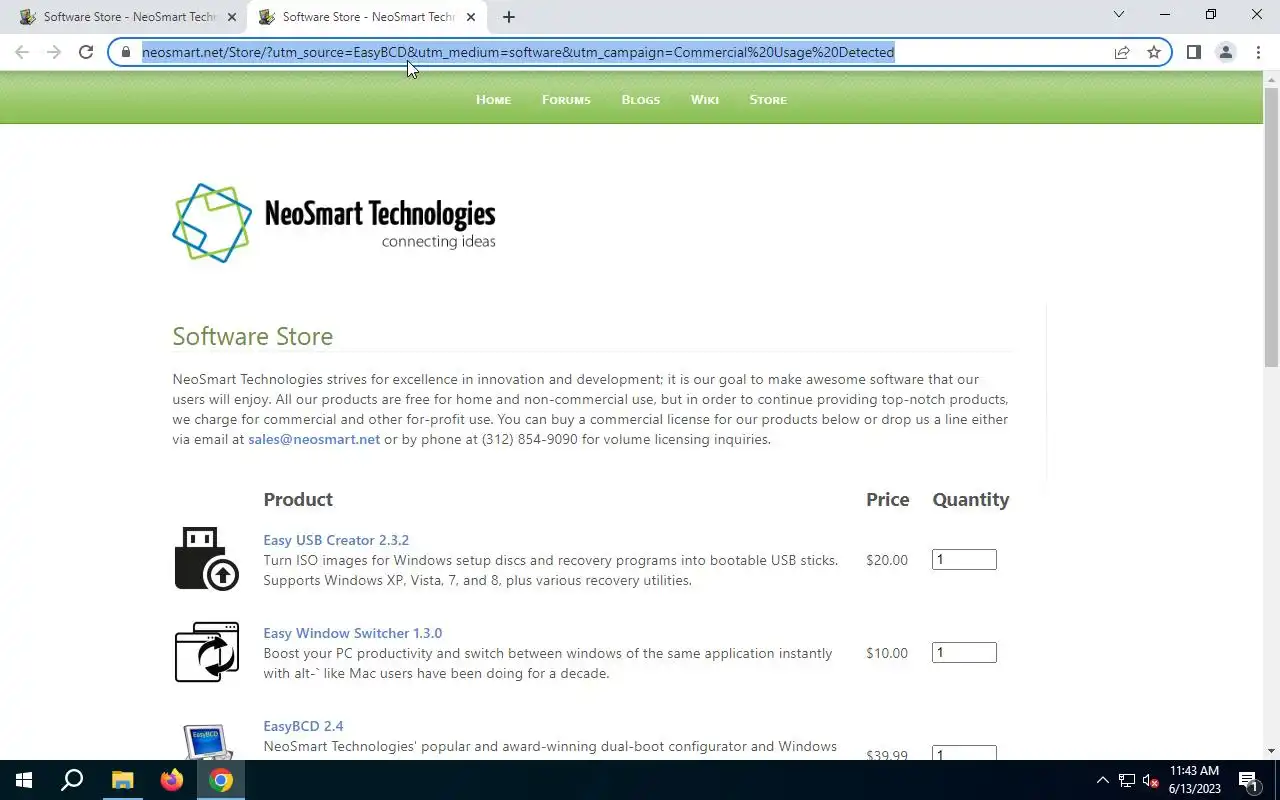Open the Windows Start menu
The height and width of the screenshot is (800, 1280).
click(24, 780)
